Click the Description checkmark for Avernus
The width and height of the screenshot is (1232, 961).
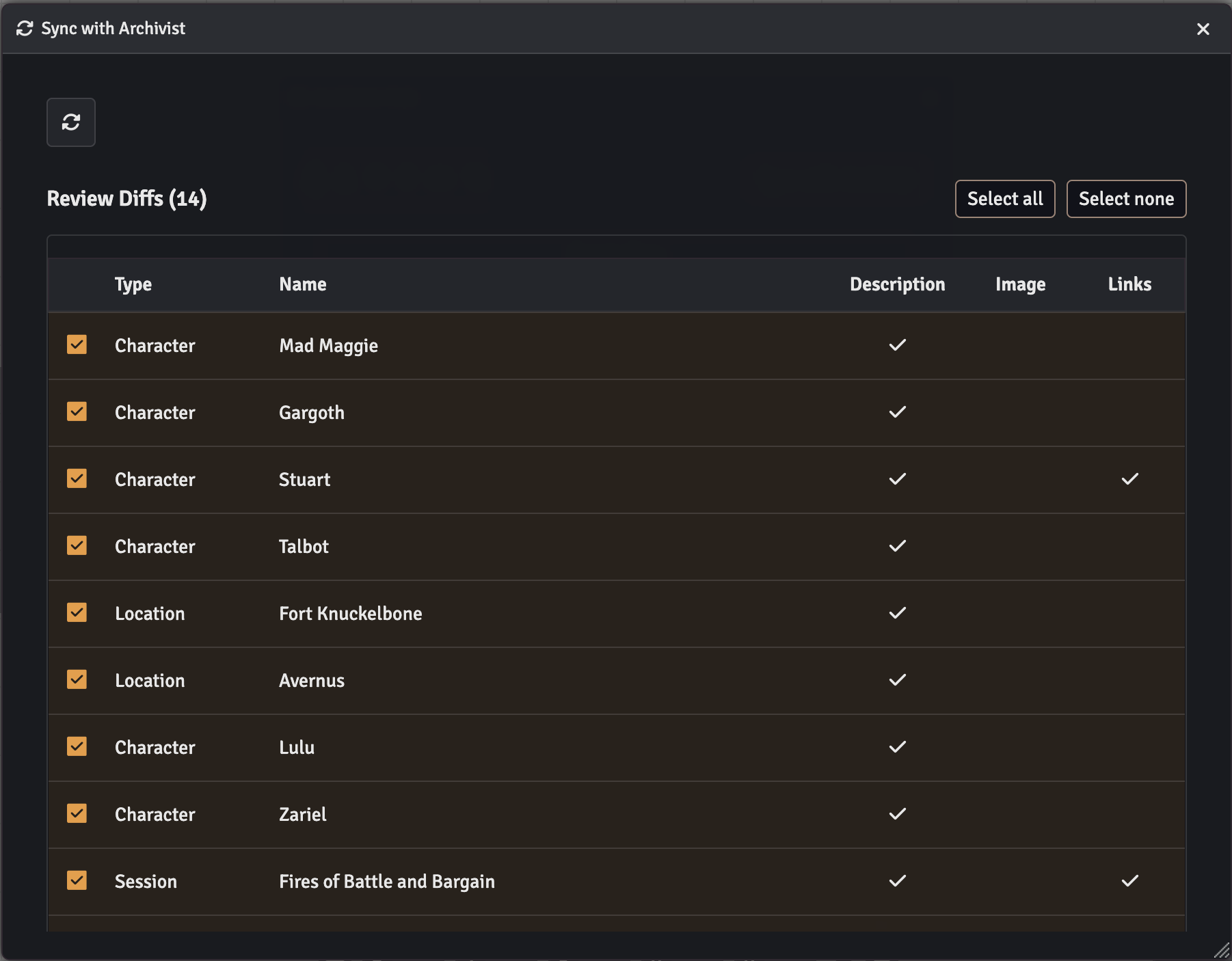pyautogui.click(x=897, y=679)
